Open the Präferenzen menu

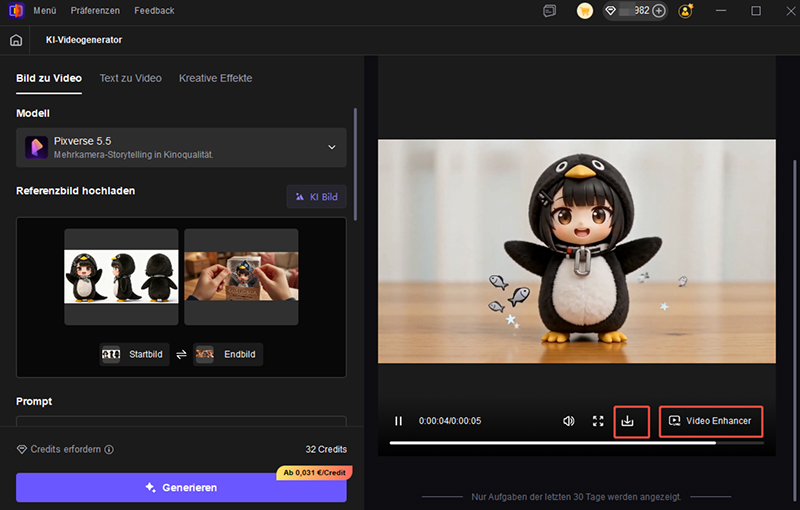coord(95,11)
